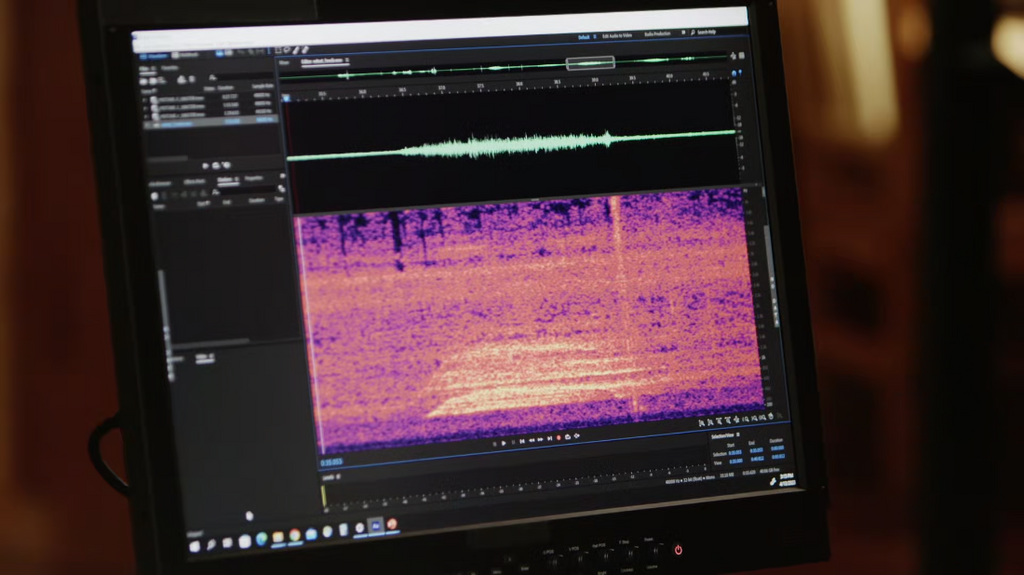Click the blue playhead marker on timeline
Image resolution: width=1024 pixels, height=575 pixels.
[285, 99]
